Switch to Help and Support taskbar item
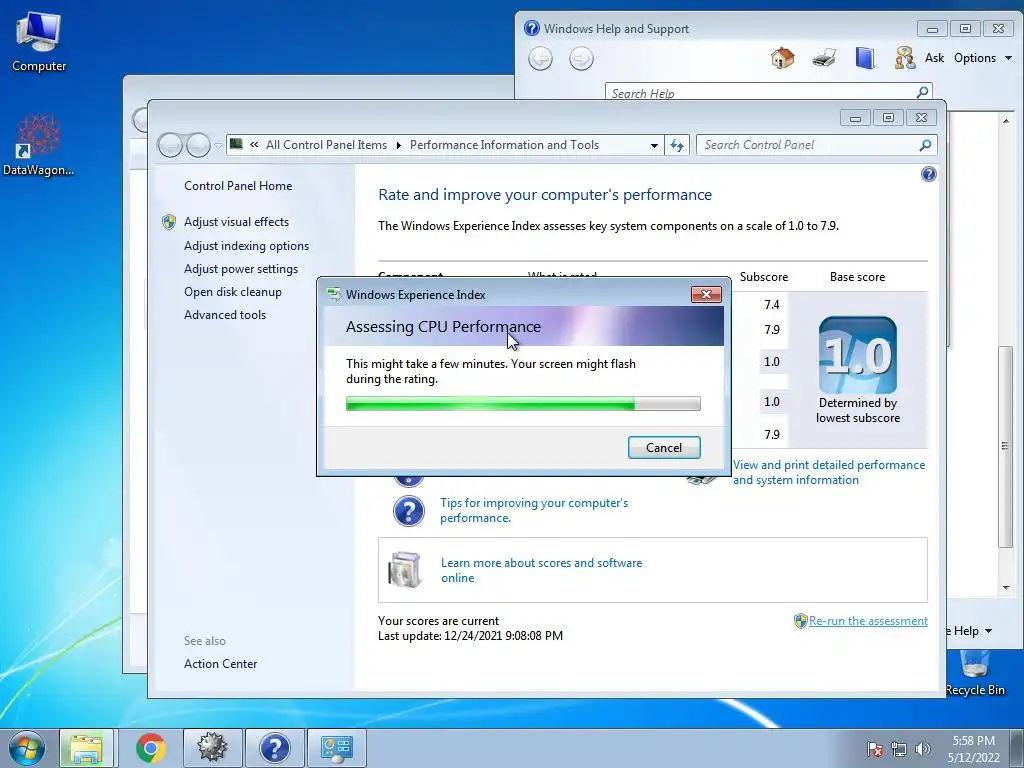This screenshot has height=768, width=1024. (x=274, y=748)
